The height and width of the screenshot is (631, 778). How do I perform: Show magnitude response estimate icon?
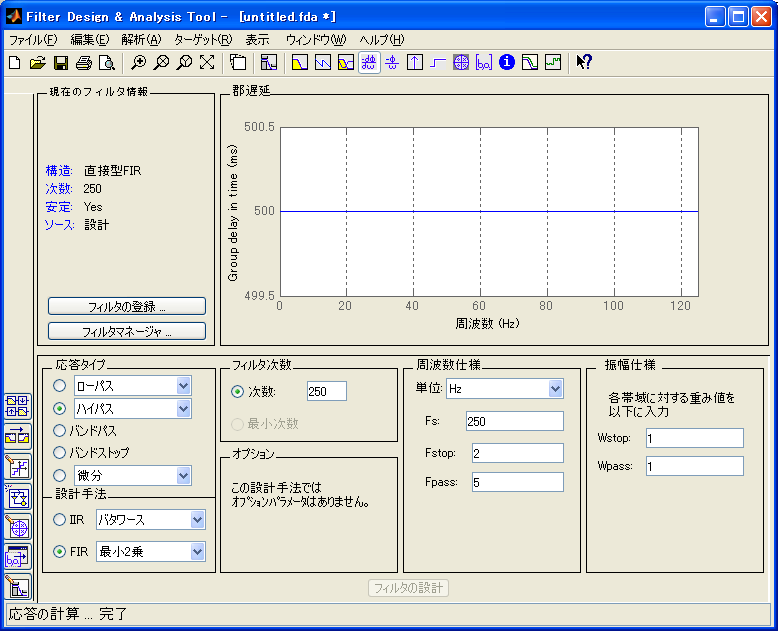(530, 63)
